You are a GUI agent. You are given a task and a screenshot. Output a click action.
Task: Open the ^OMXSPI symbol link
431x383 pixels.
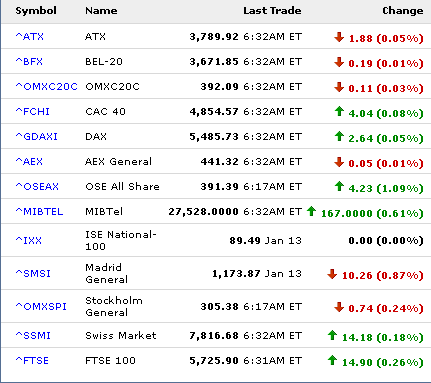pos(41,306)
